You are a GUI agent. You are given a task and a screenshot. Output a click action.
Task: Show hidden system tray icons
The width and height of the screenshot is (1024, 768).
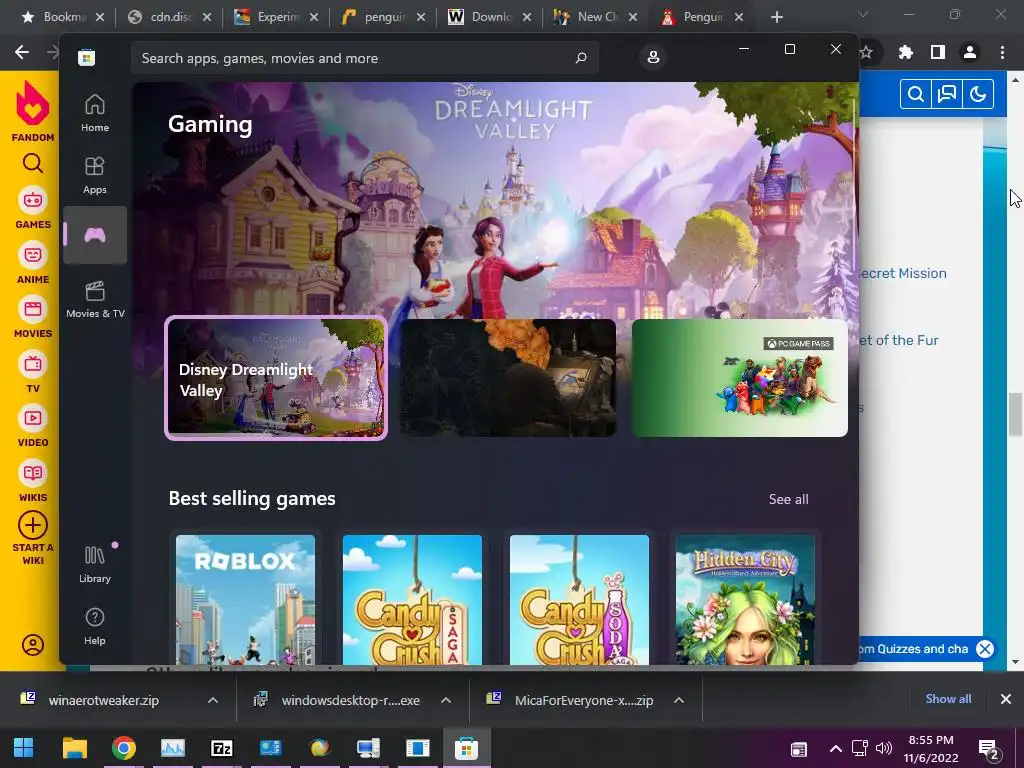coord(835,748)
